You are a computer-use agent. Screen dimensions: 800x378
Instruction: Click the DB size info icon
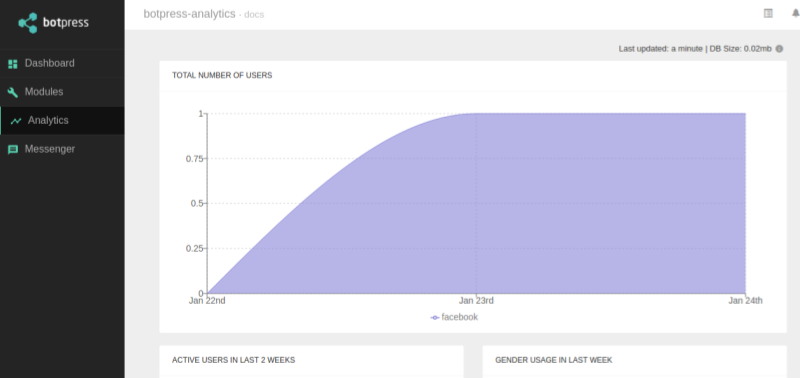pyautogui.click(x=779, y=49)
